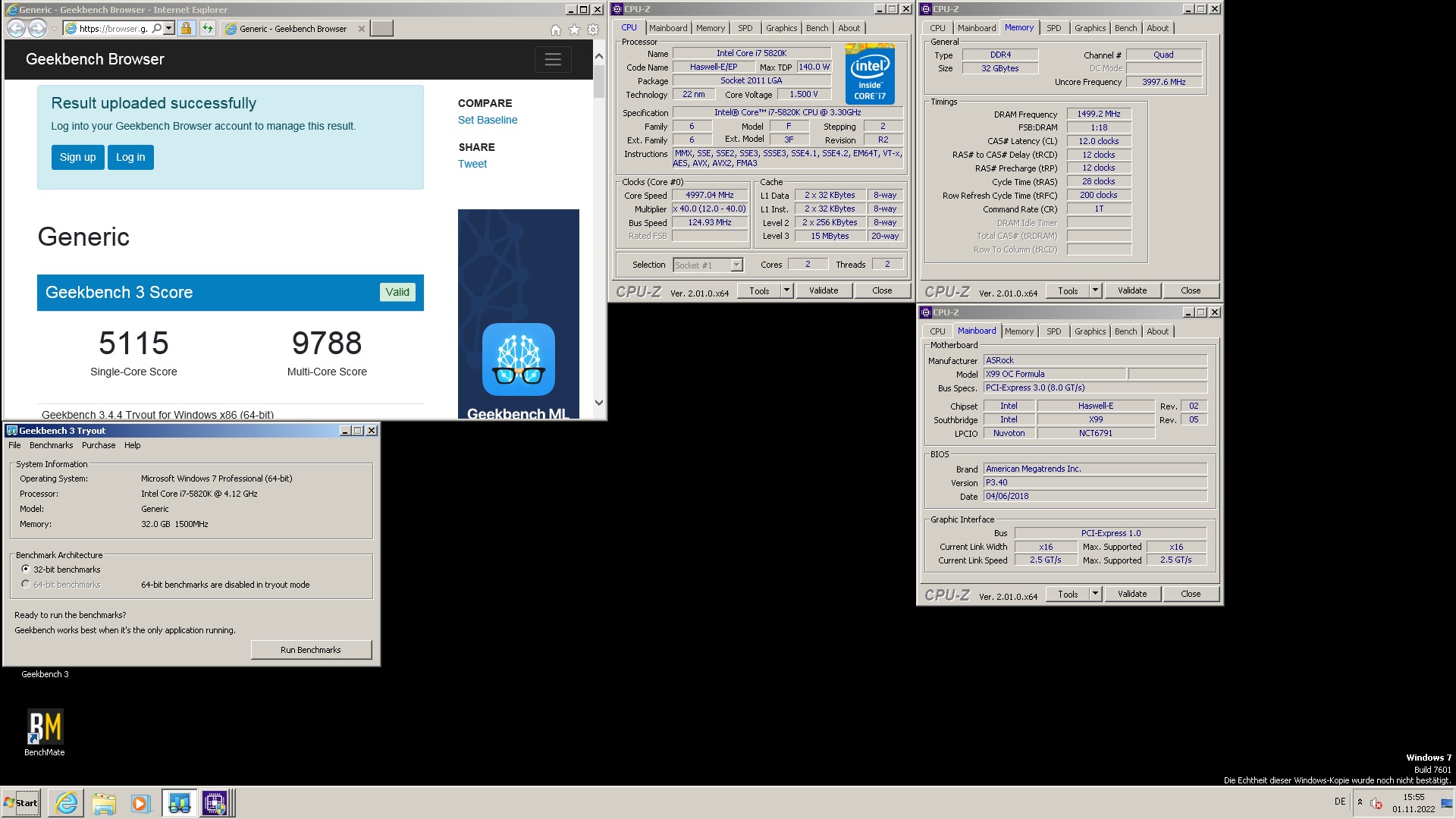Open the Purchase menu in Geekbench 3
Viewport: 1456px width, 819px height.
(x=99, y=445)
